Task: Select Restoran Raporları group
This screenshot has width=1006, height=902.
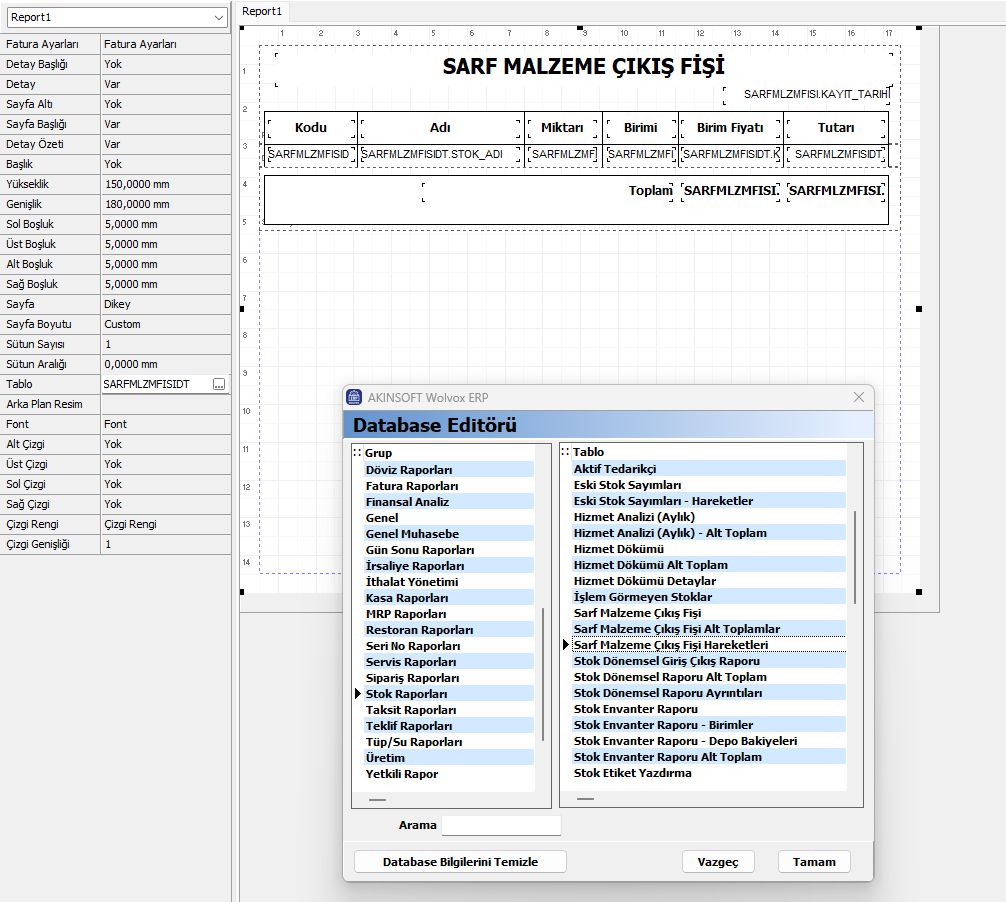Action: (x=449, y=630)
